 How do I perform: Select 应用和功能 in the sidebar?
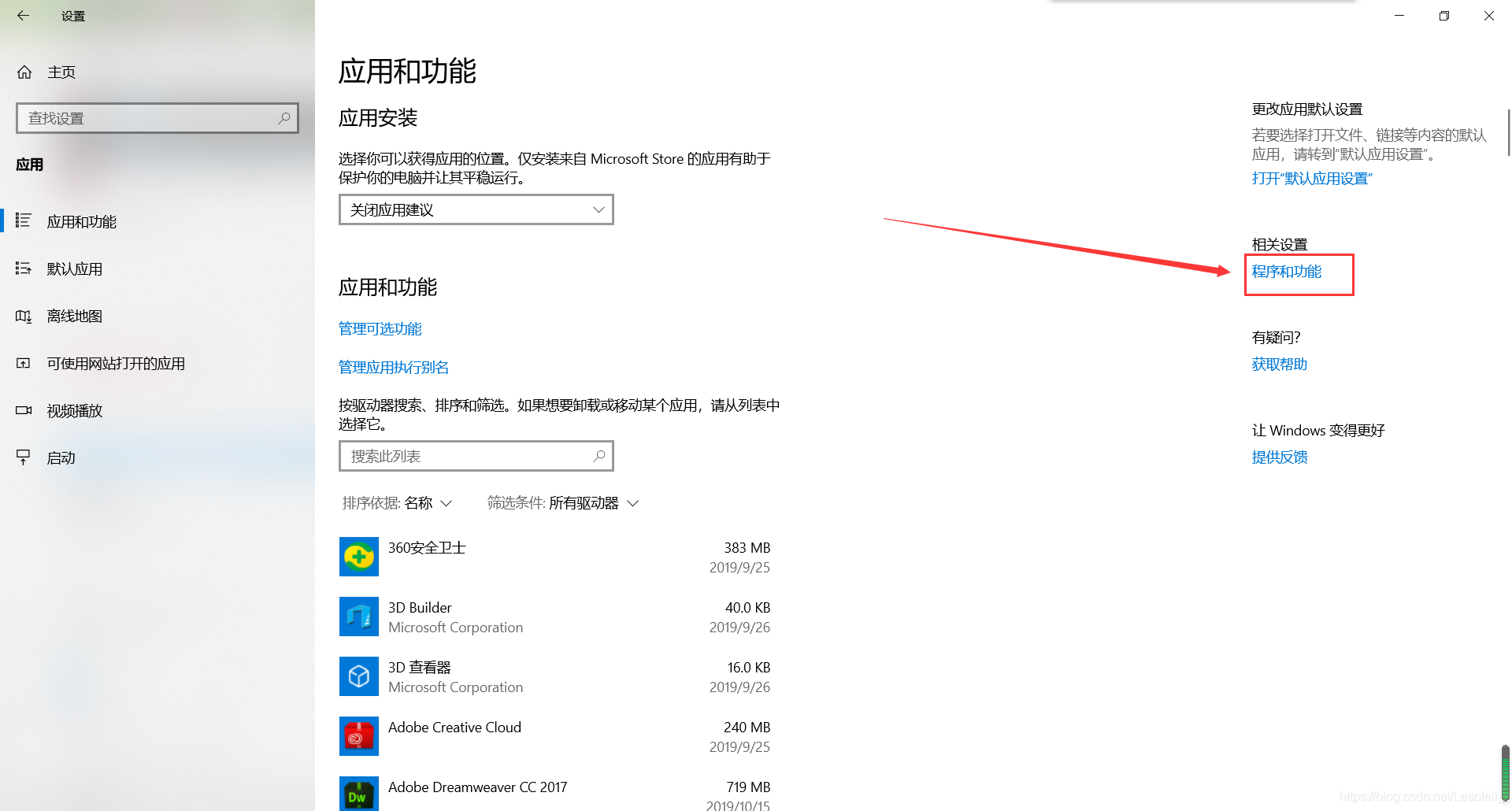click(81, 221)
